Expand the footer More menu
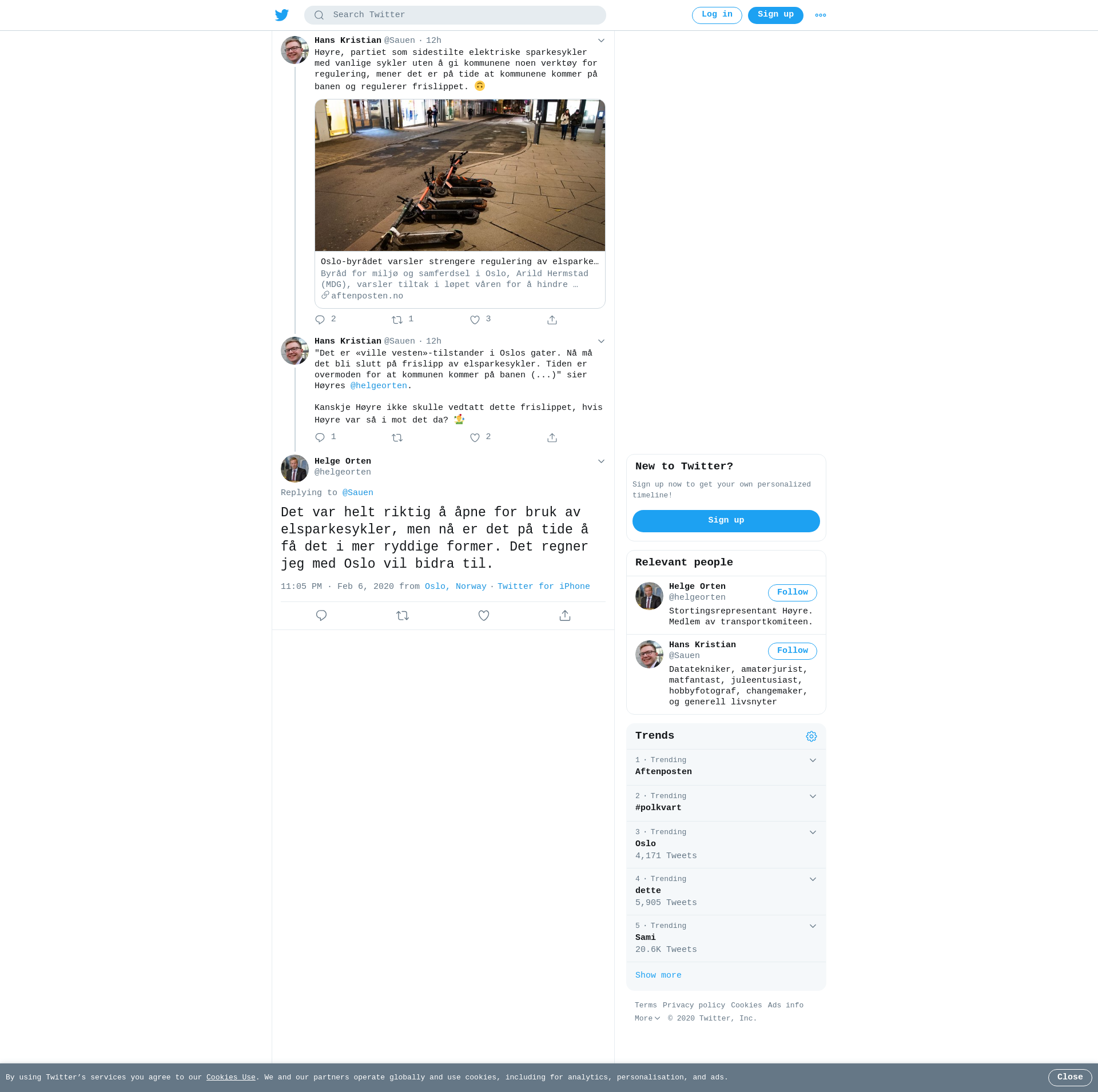1098x1092 pixels. pyautogui.click(x=647, y=1018)
